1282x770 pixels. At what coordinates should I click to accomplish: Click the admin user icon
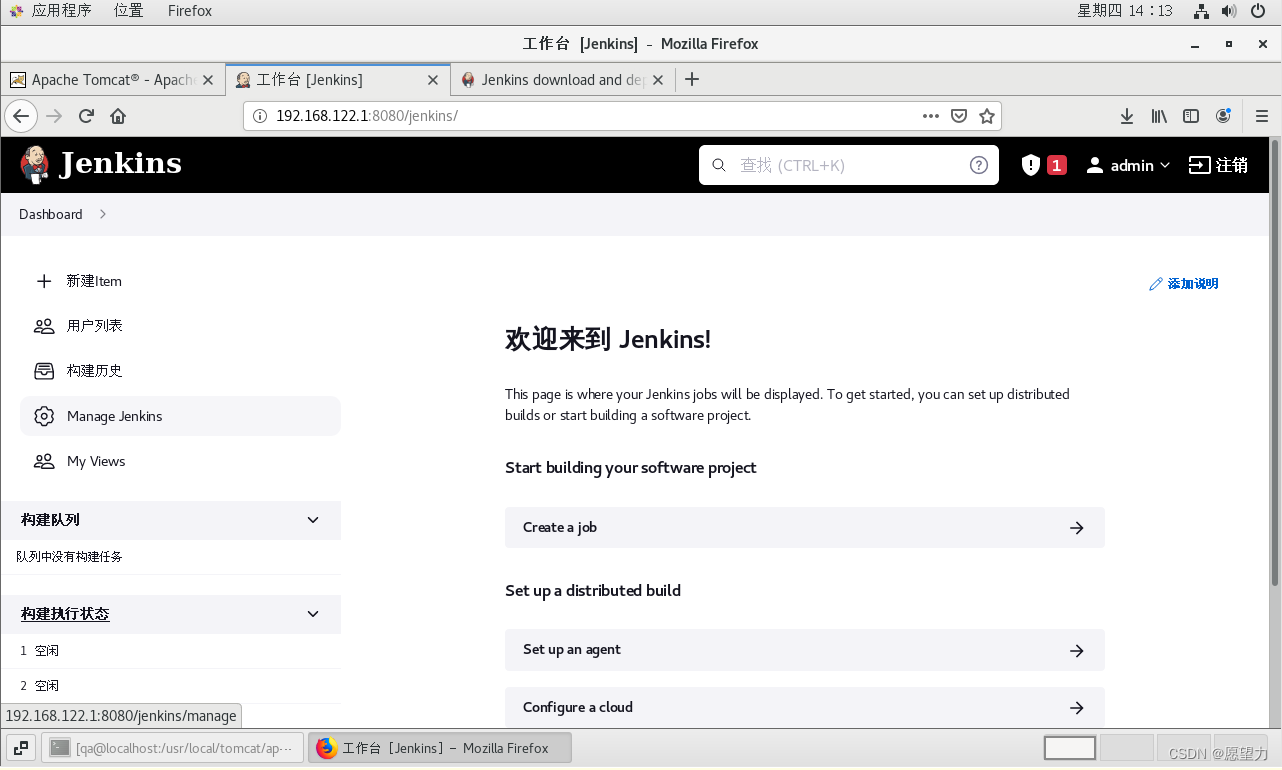[1095, 165]
